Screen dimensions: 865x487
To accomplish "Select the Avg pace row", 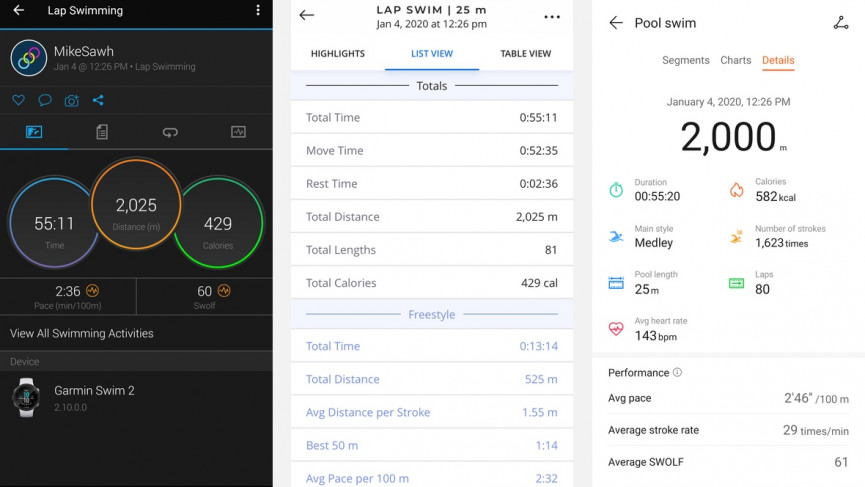I will [x=728, y=398].
